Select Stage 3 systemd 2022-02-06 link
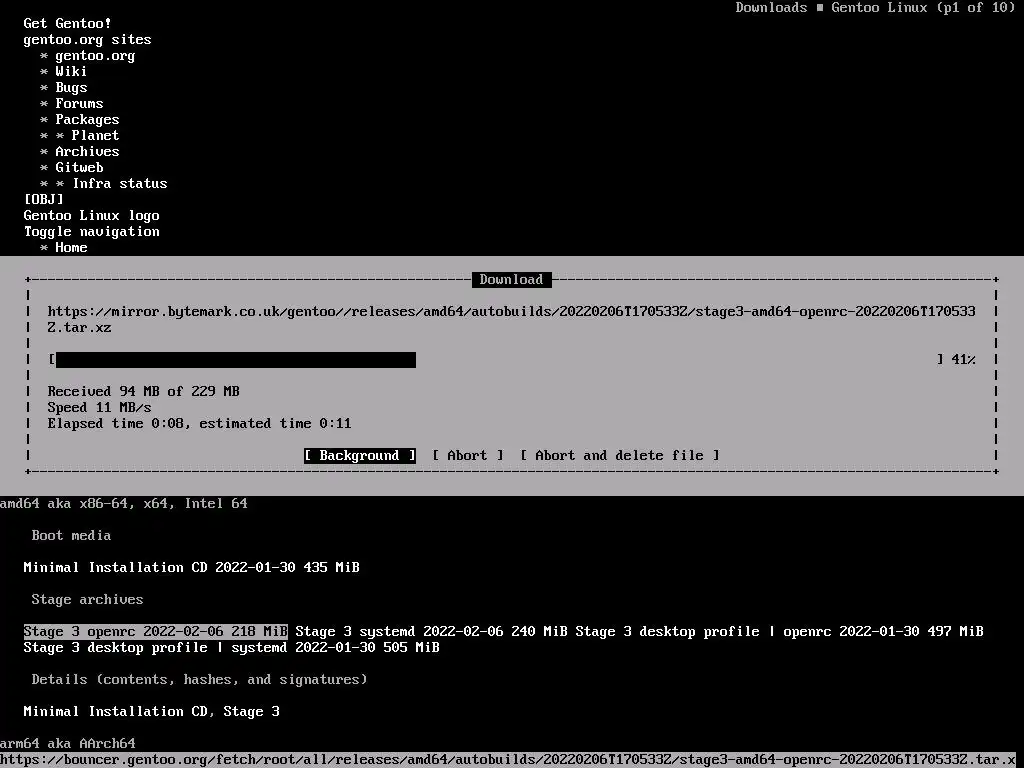 coord(431,632)
